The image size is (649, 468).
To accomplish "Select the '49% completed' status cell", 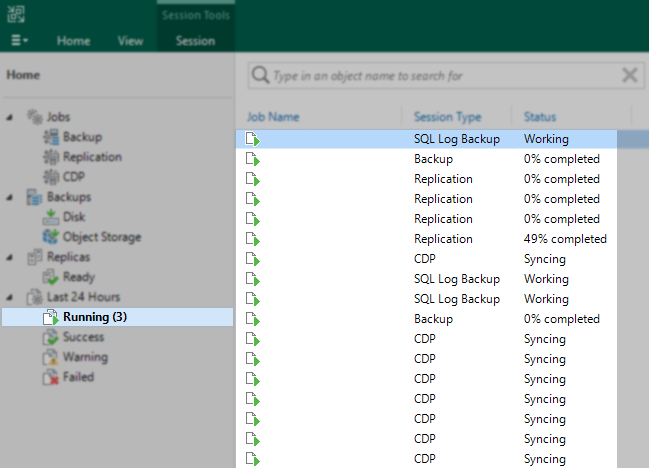I will coord(565,239).
